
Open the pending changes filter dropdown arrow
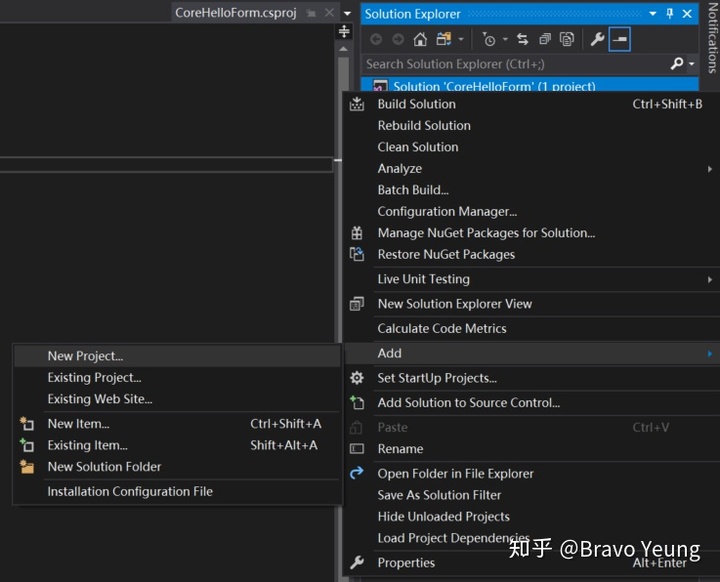505,40
